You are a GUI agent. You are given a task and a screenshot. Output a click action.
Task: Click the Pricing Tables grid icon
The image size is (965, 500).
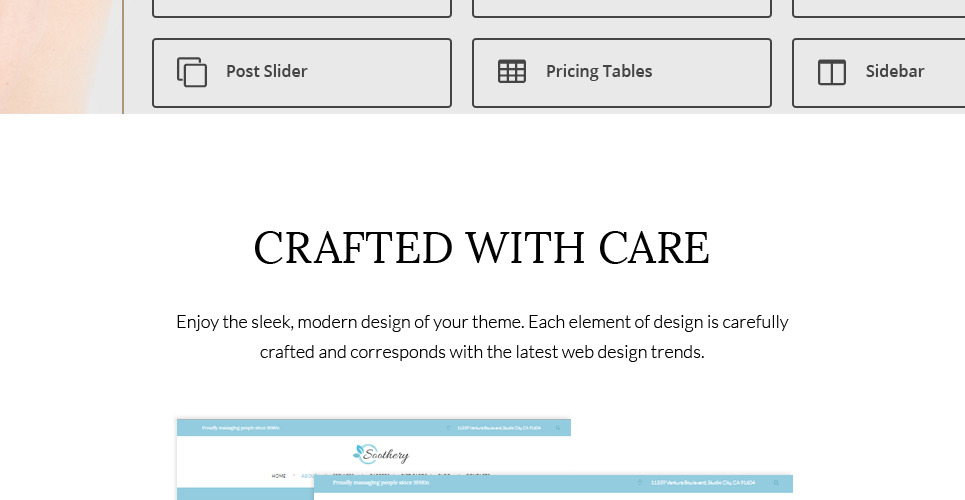(512, 71)
